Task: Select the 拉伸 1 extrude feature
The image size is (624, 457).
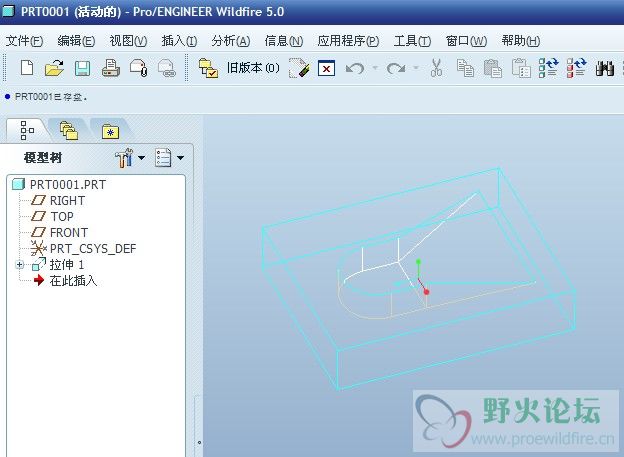Action: click(58, 264)
